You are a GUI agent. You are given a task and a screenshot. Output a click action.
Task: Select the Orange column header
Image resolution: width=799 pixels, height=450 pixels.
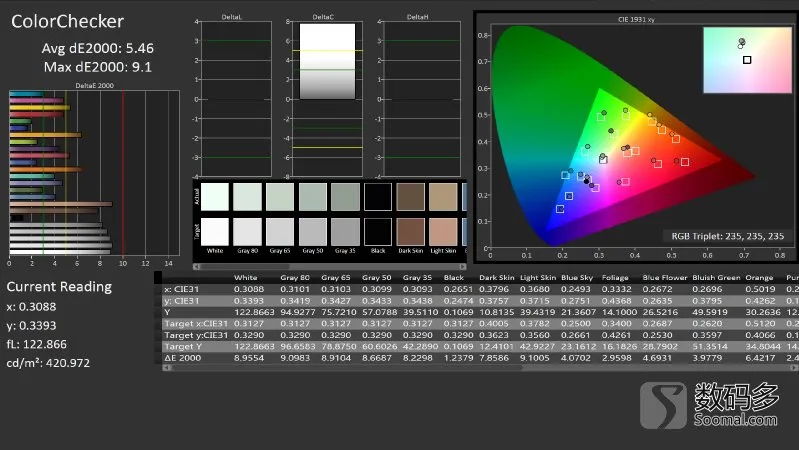(759, 278)
